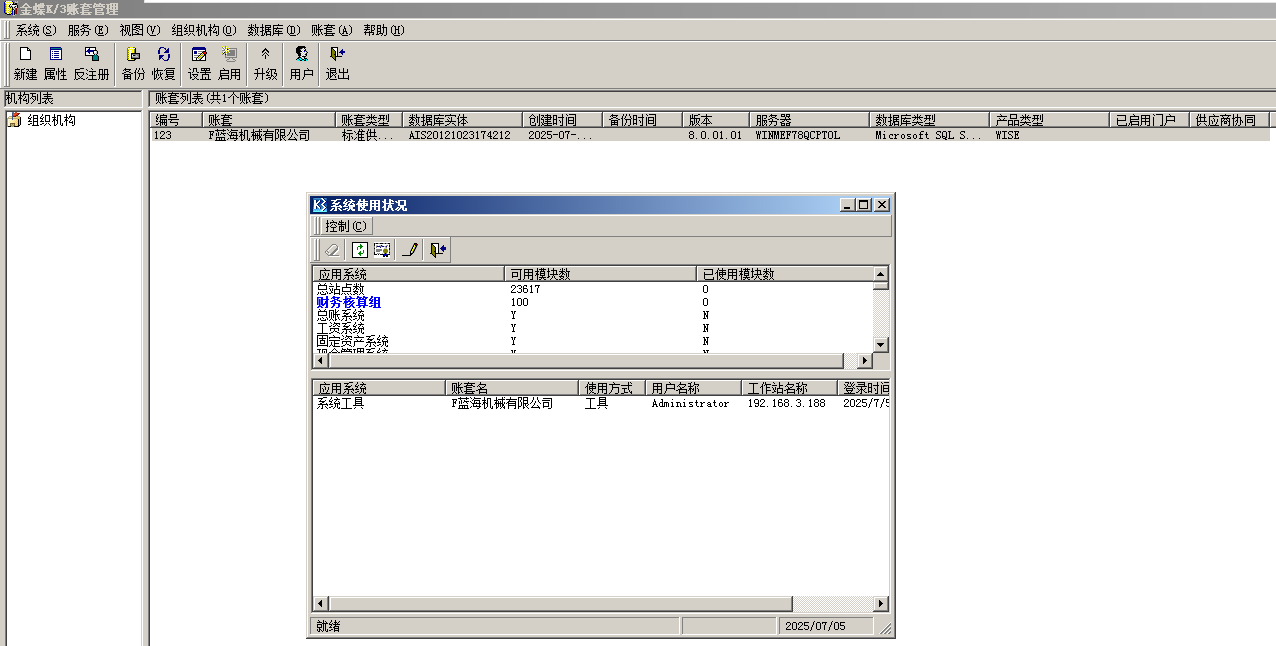
Task: Click the K3 icon in 系统使用状况 title bar
Action: click(320, 205)
